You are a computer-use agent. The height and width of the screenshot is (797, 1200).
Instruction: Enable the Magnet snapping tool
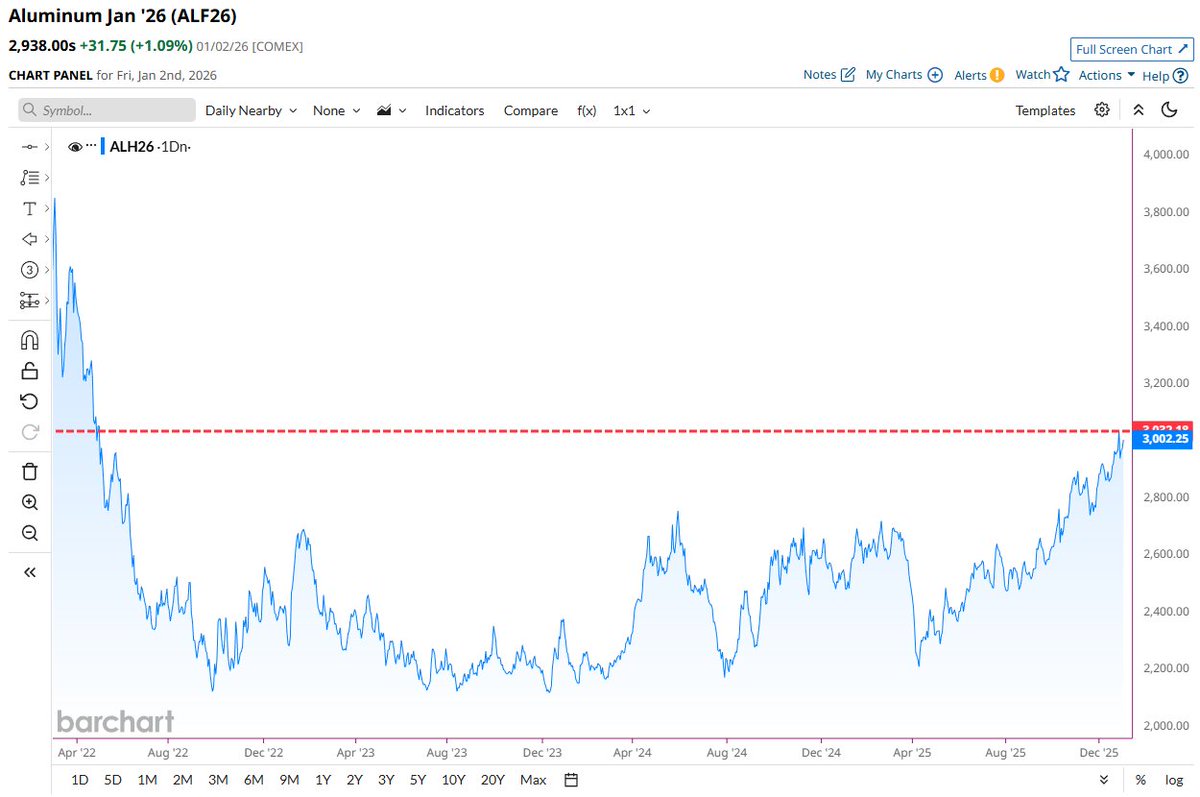29,339
